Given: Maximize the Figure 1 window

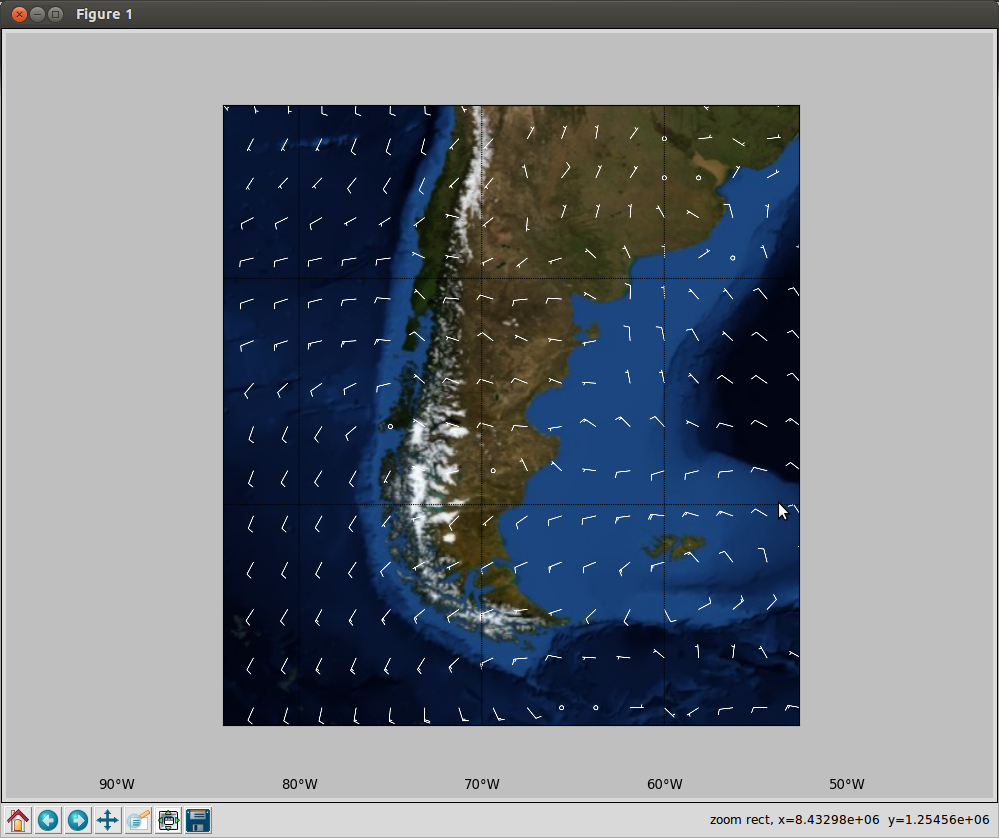Looking at the screenshot, I should [x=55, y=14].
